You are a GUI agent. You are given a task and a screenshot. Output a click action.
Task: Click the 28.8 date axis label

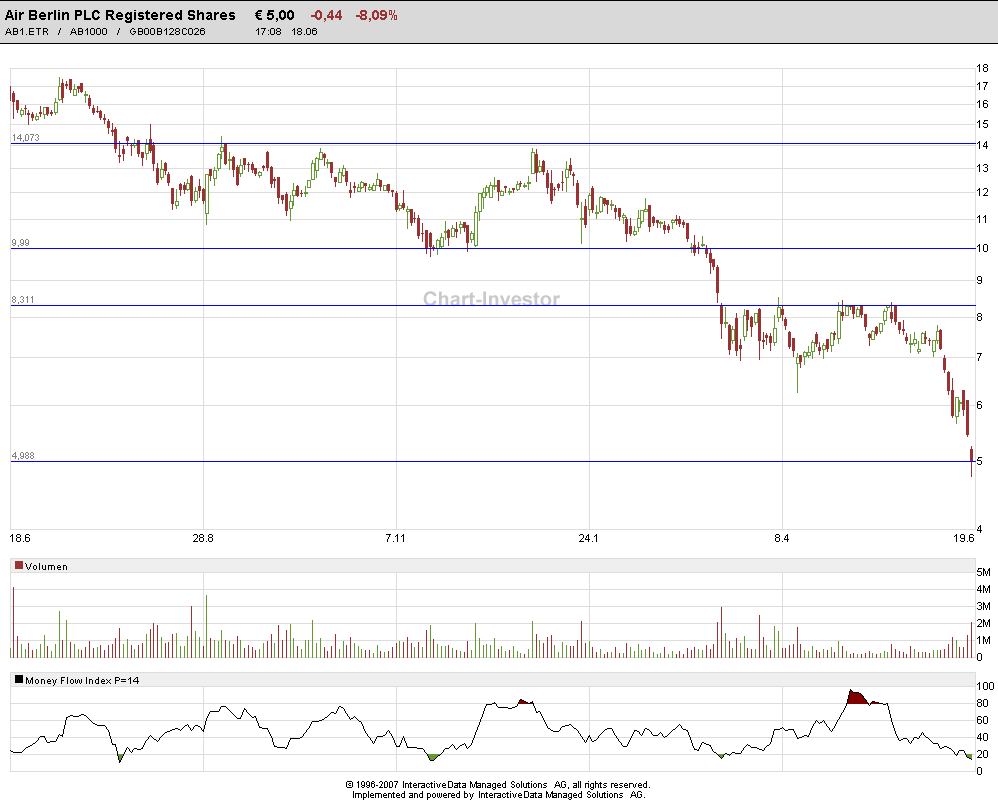pyautogui.click(x=203, y=538)
